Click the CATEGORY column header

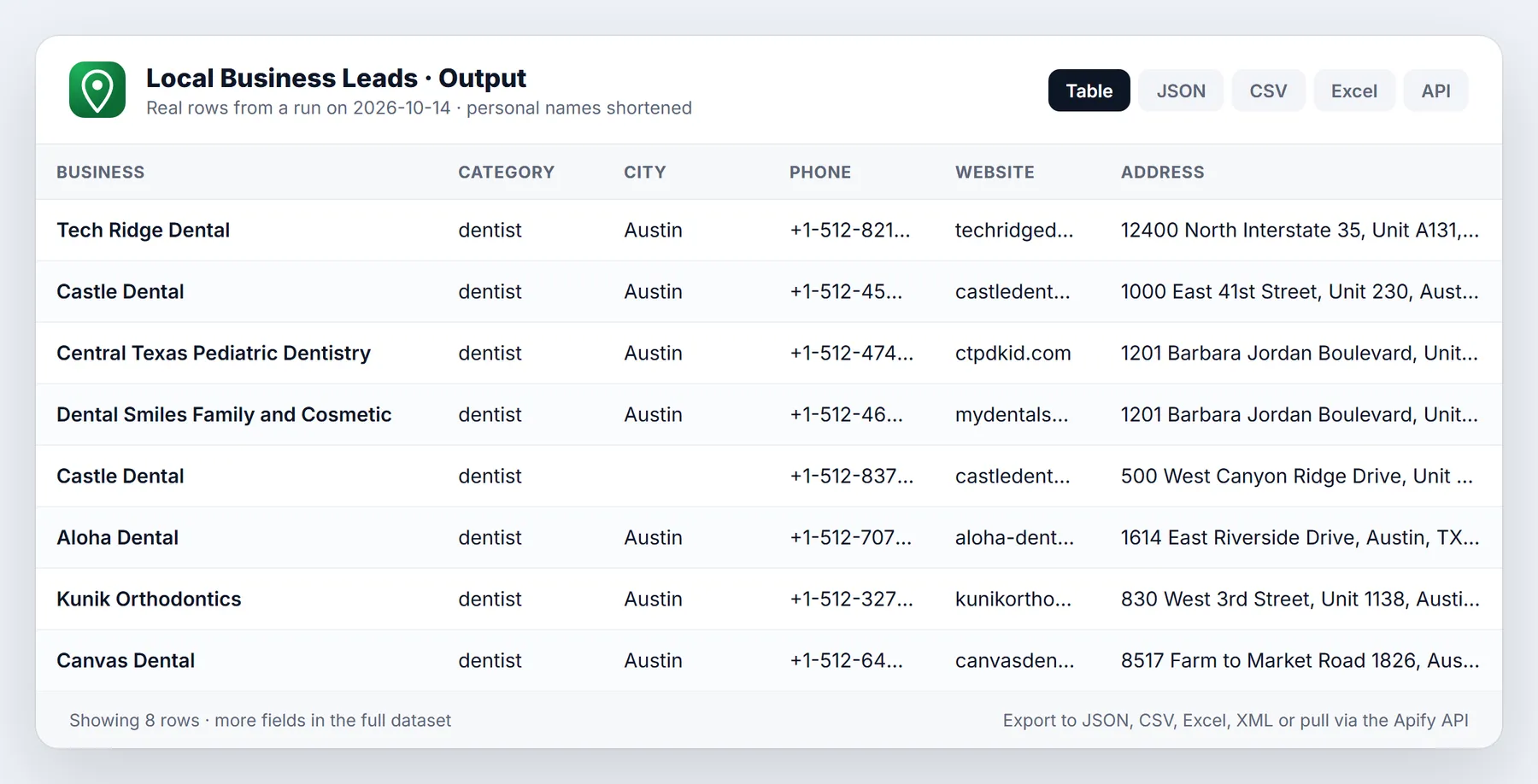click(x=507, y=173)
